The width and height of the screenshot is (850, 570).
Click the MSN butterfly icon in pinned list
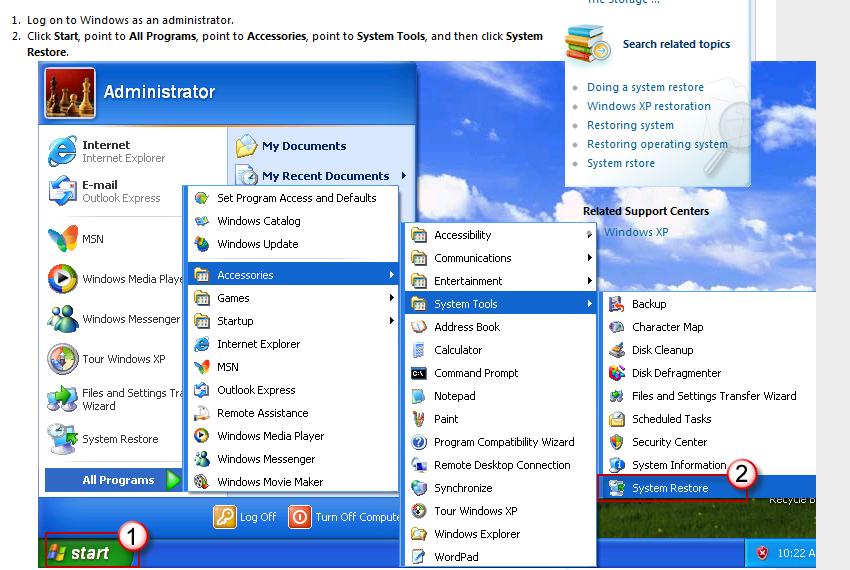tap(62, 239)
